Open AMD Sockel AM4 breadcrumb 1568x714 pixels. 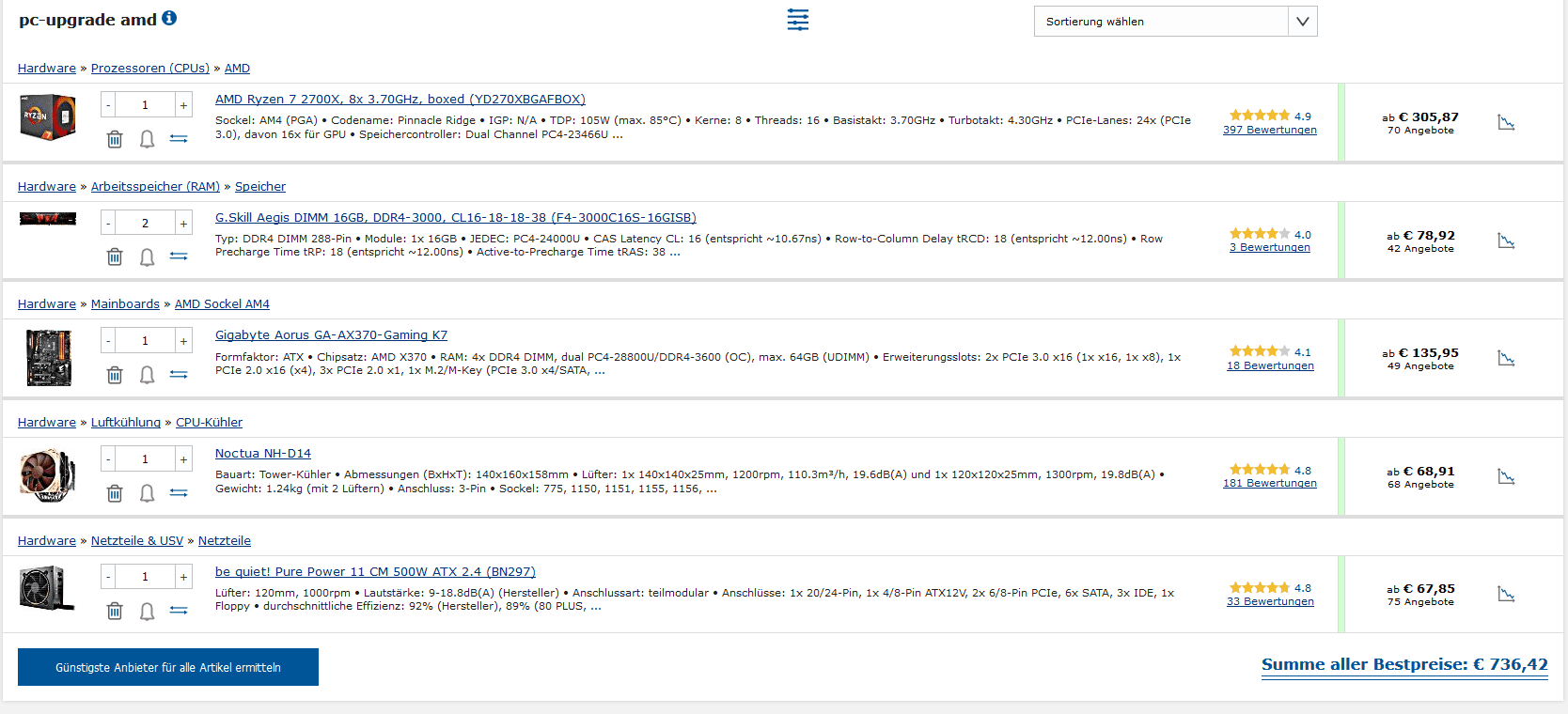[222, 304]
